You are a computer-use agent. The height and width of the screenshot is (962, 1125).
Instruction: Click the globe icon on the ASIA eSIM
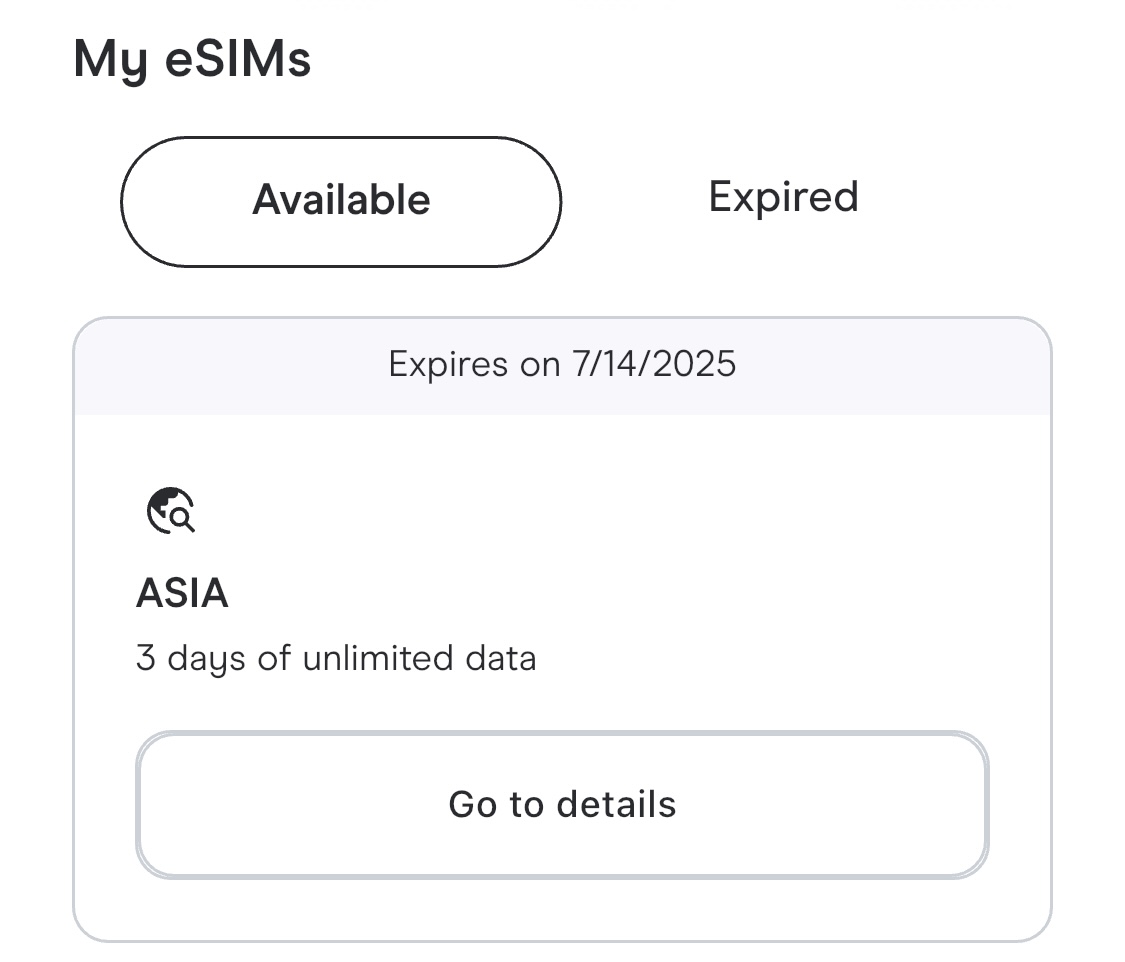[171, 511]
